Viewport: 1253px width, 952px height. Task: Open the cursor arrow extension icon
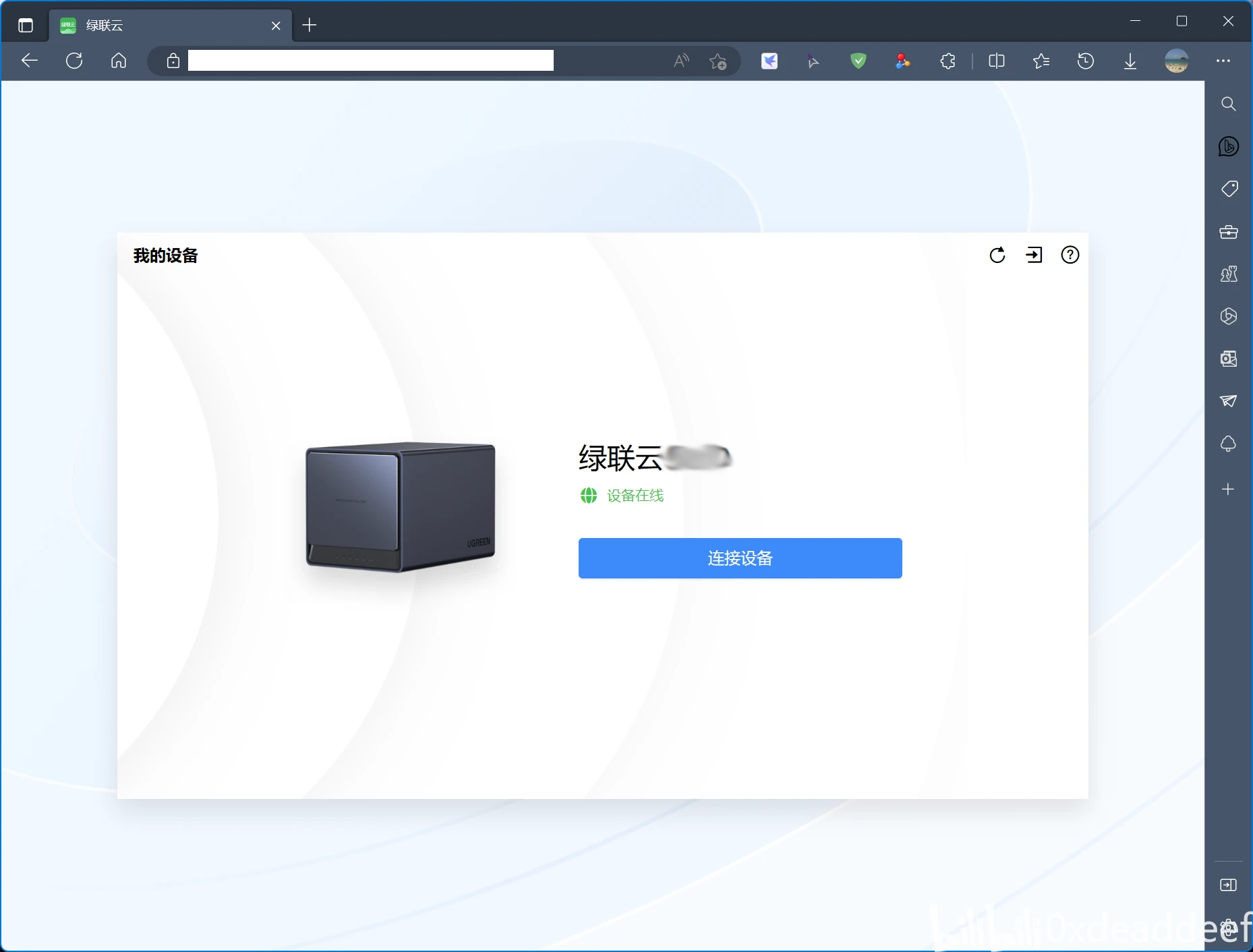pos(813,61)
